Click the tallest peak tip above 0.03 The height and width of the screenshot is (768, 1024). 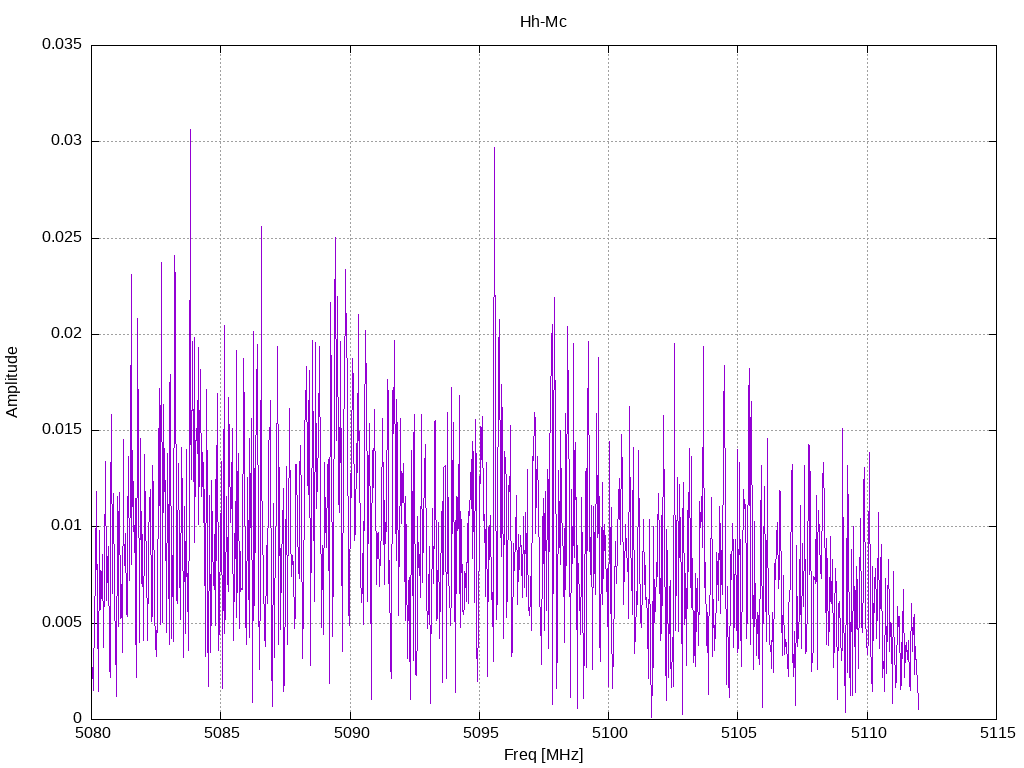click(x=190, y=130)
